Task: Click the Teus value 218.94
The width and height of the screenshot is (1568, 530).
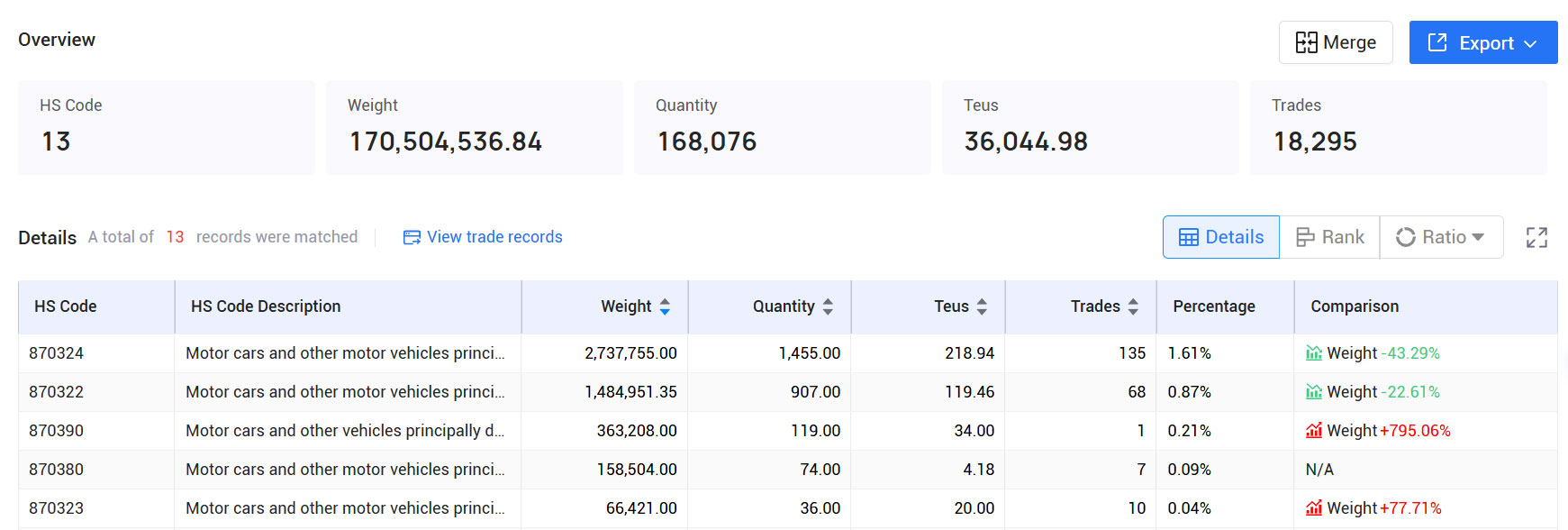Action: click(969, 353)
